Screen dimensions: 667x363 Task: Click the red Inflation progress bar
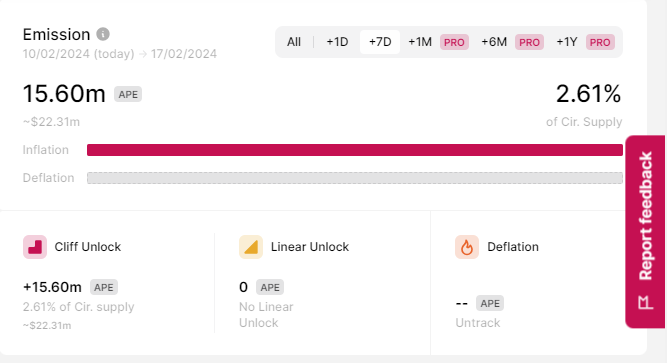(355, 150)
